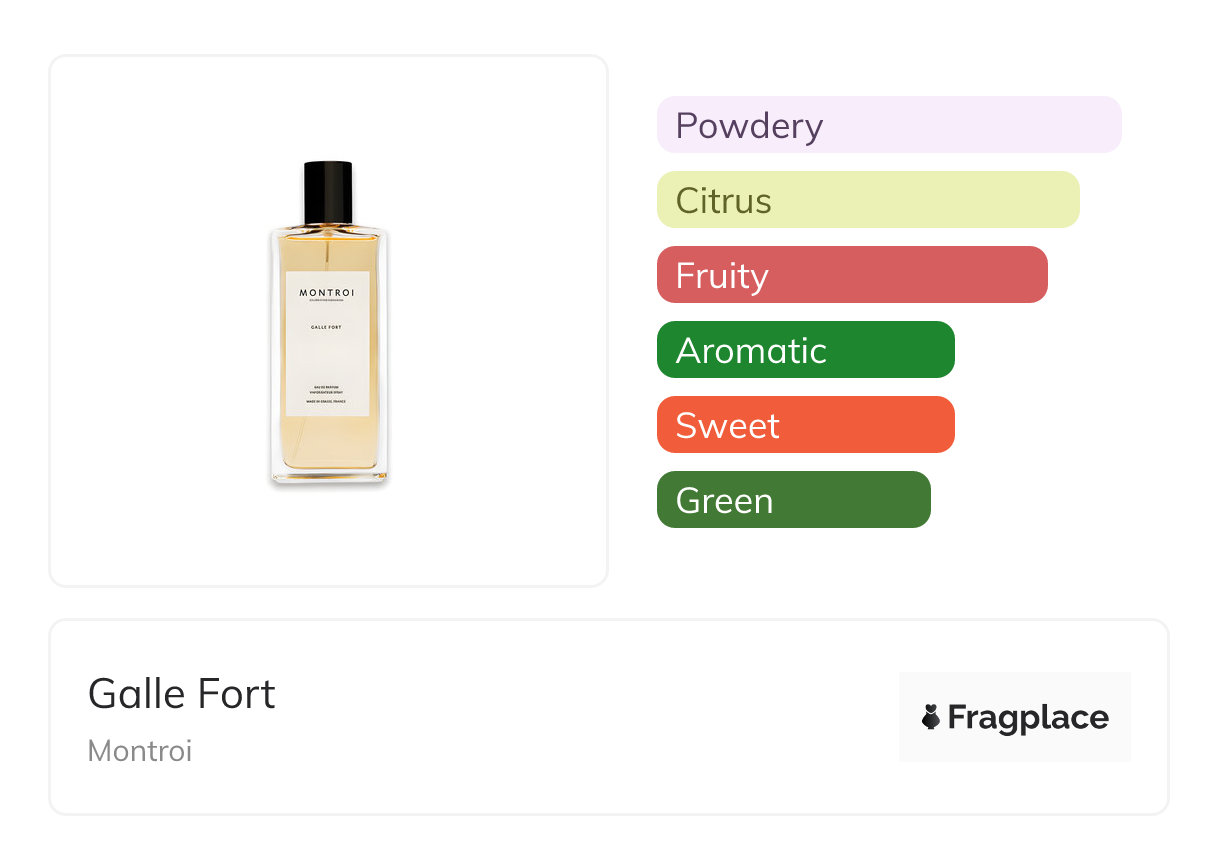Click the Citrus accord bar

pos(868,200)
